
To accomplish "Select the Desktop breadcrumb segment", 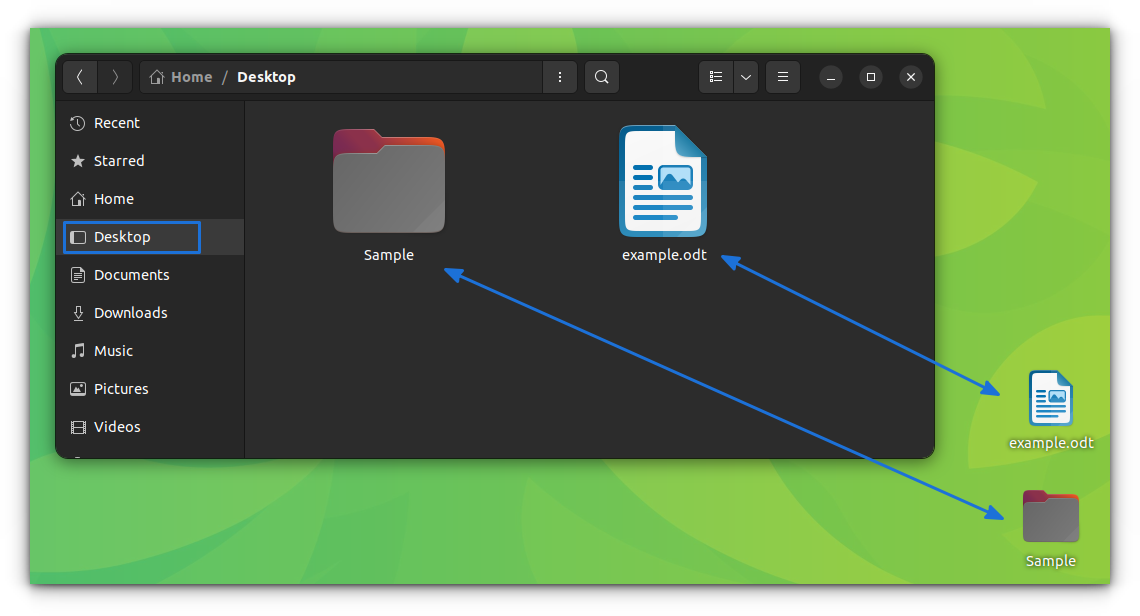I will click(266, 76).
